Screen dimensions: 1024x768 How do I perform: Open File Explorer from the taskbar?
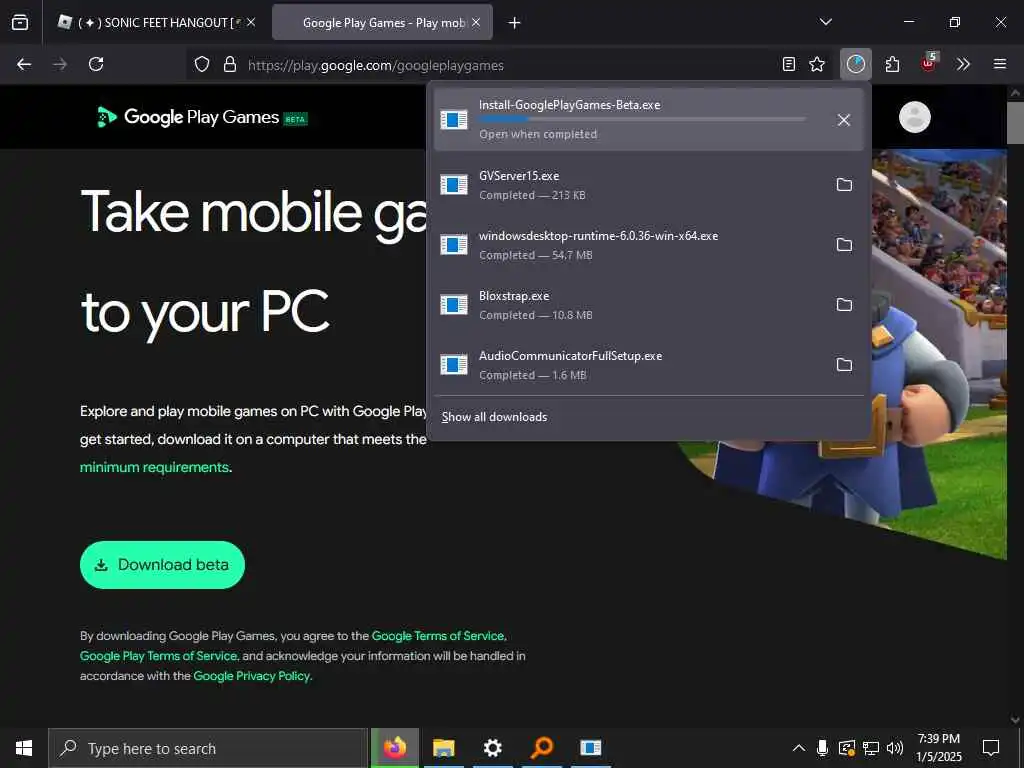click(x=443, y=748)
